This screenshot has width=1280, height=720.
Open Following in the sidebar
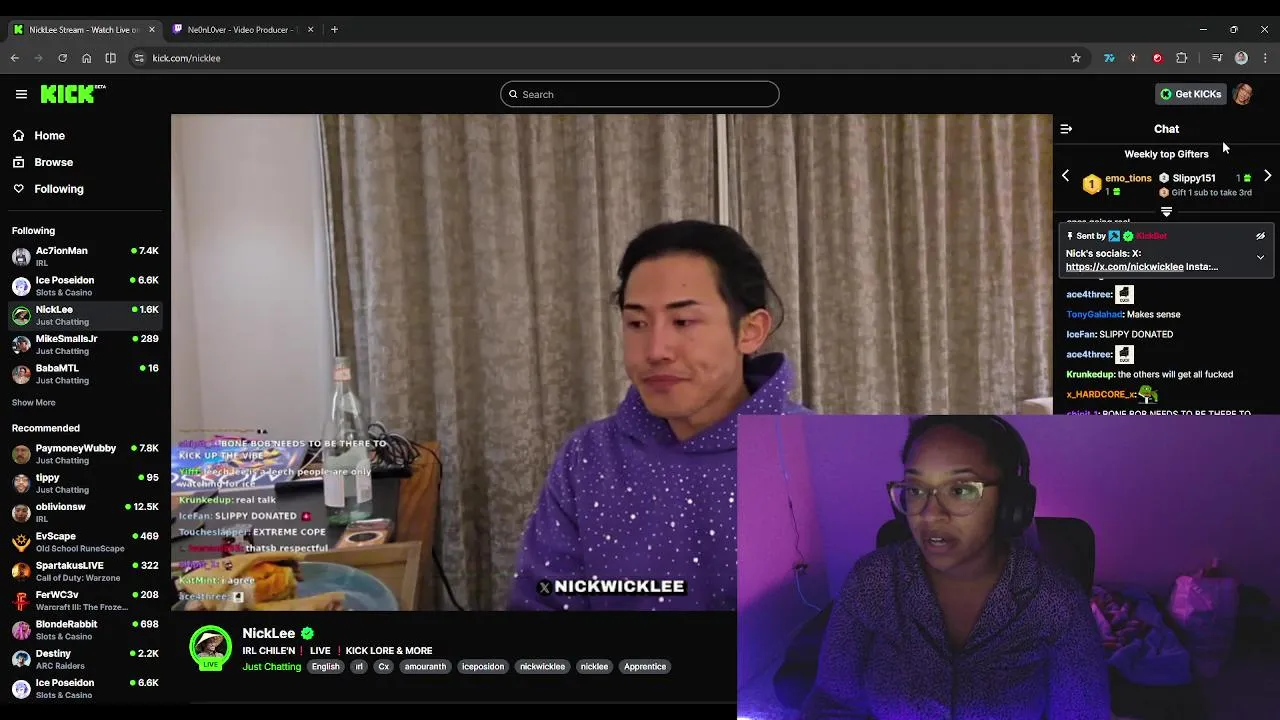coord(58,189)
